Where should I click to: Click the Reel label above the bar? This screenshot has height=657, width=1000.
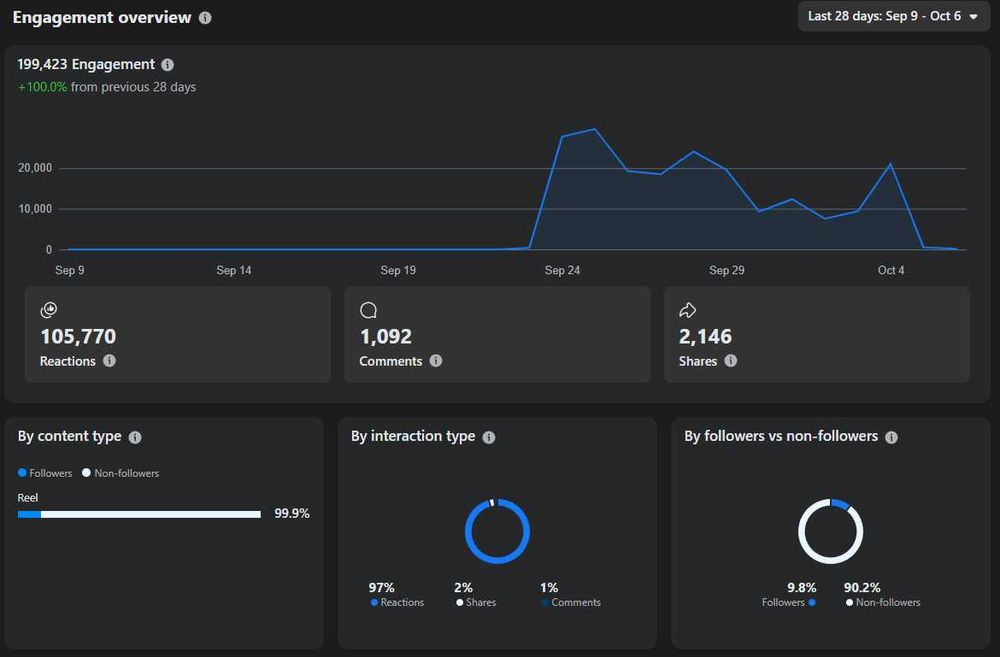[27, 498]
